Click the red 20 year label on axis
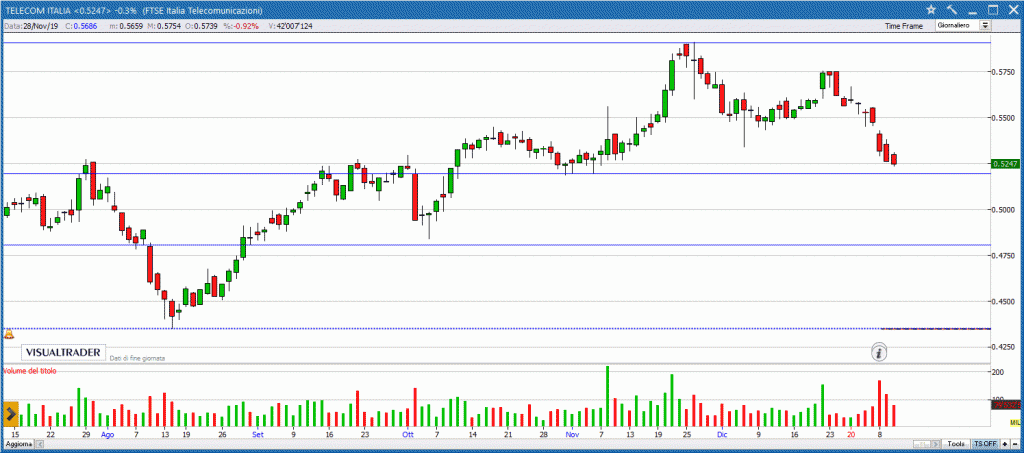The height and width of the screenshot is (453, 1024). pyautogui.click(x=850, y=434)
